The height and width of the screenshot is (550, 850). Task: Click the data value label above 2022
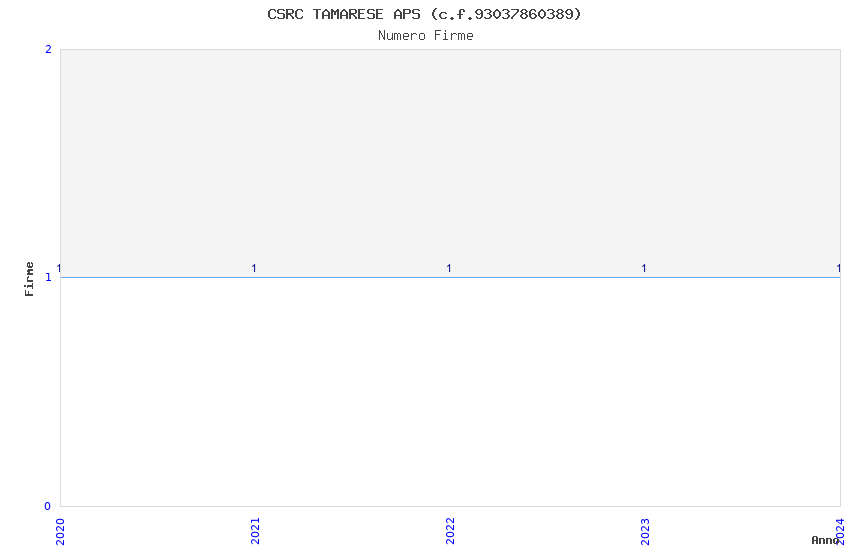(449, 268)
